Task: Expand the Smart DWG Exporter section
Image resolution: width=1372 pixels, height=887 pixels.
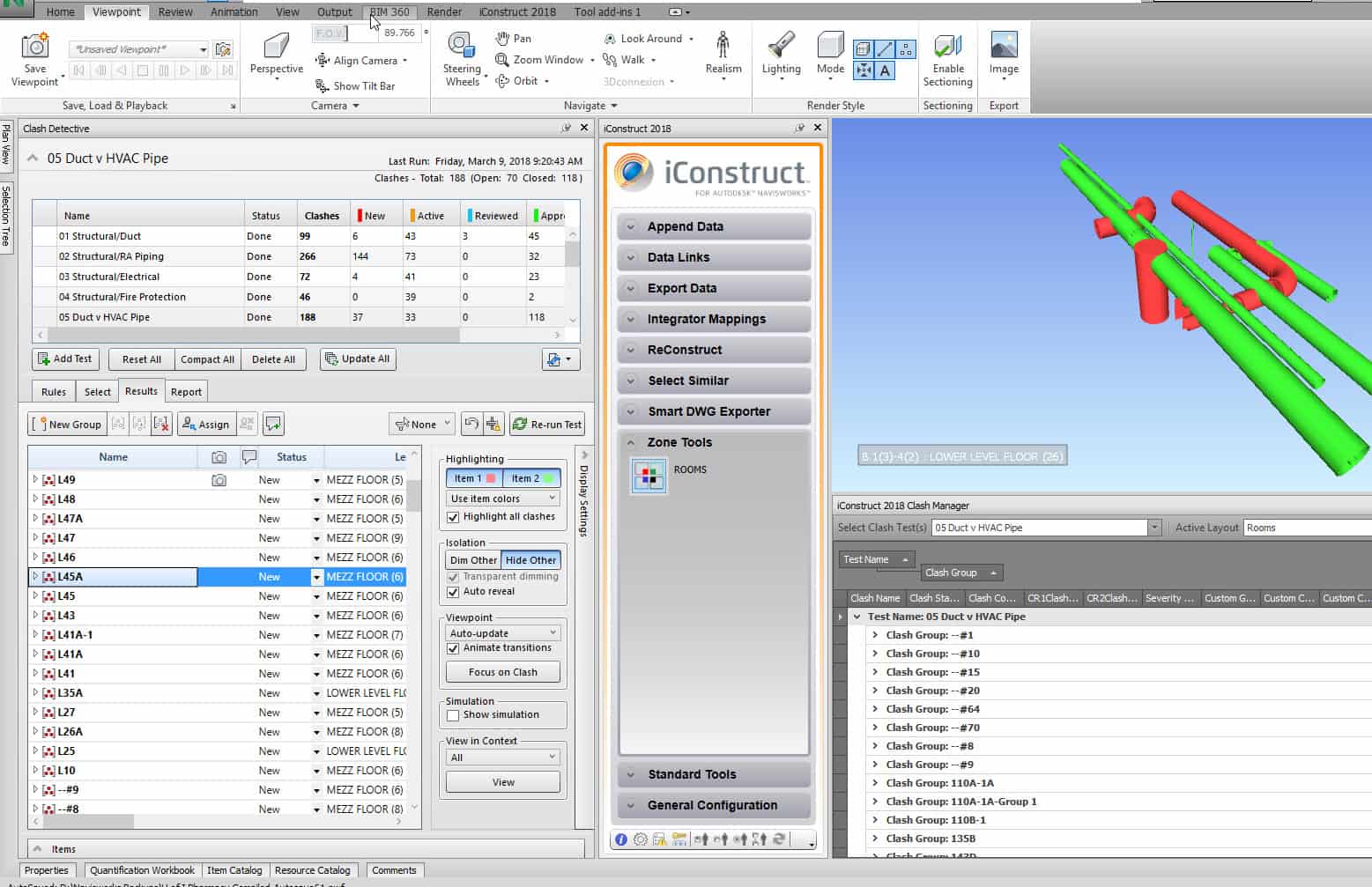Action: 714,411
